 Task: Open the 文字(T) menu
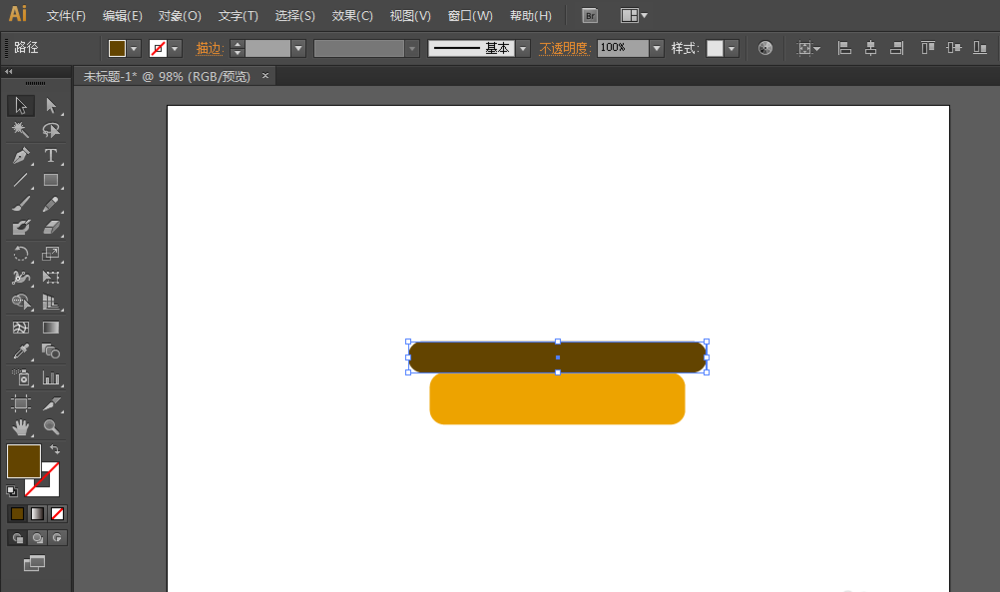238,16
